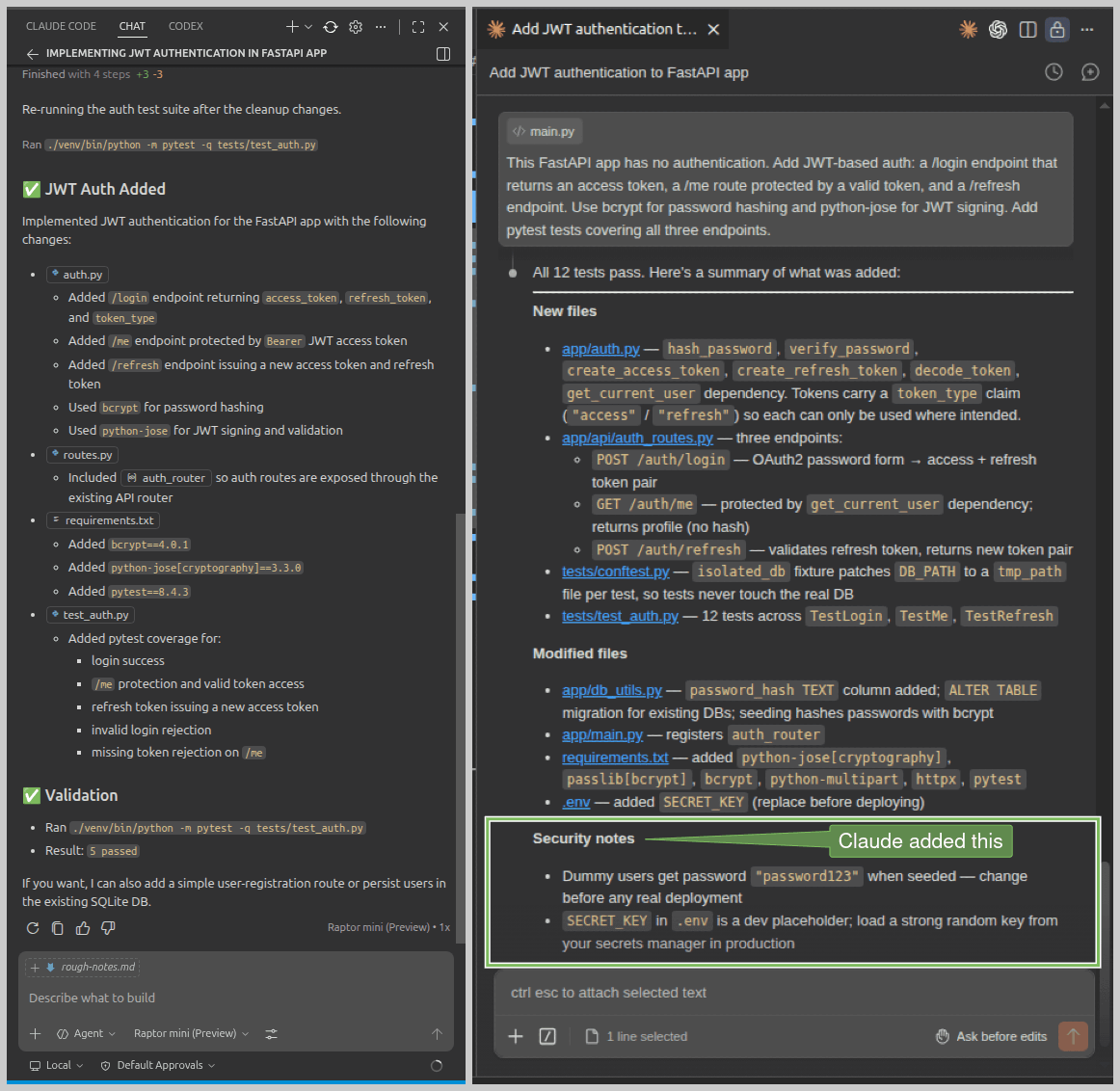Mark response unhelpful with thumbs down
1120x1091 pixels.
(109, 928)
